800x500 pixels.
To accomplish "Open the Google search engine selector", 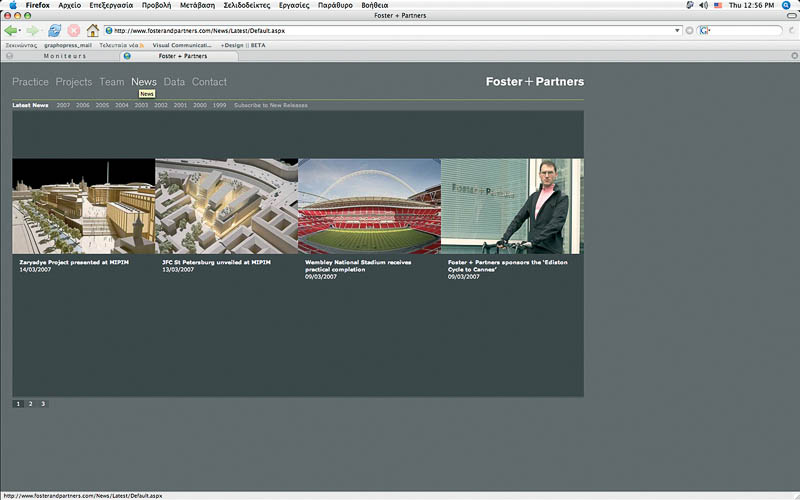I will coord(705,31).
